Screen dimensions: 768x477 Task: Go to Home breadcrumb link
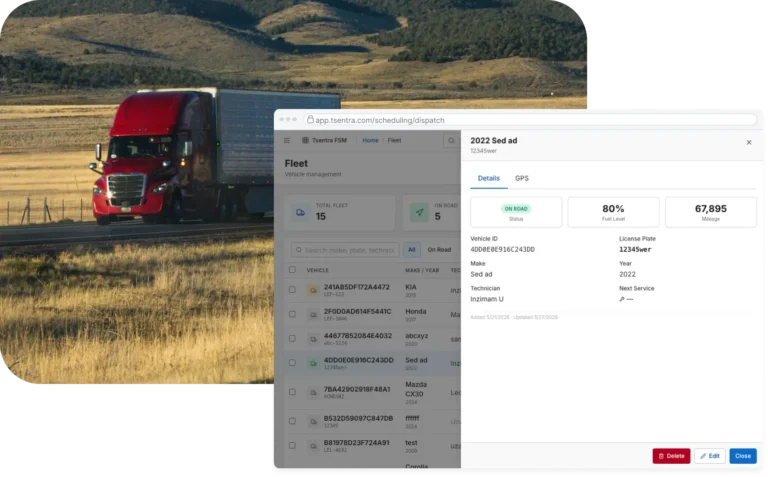pos(370,141)
